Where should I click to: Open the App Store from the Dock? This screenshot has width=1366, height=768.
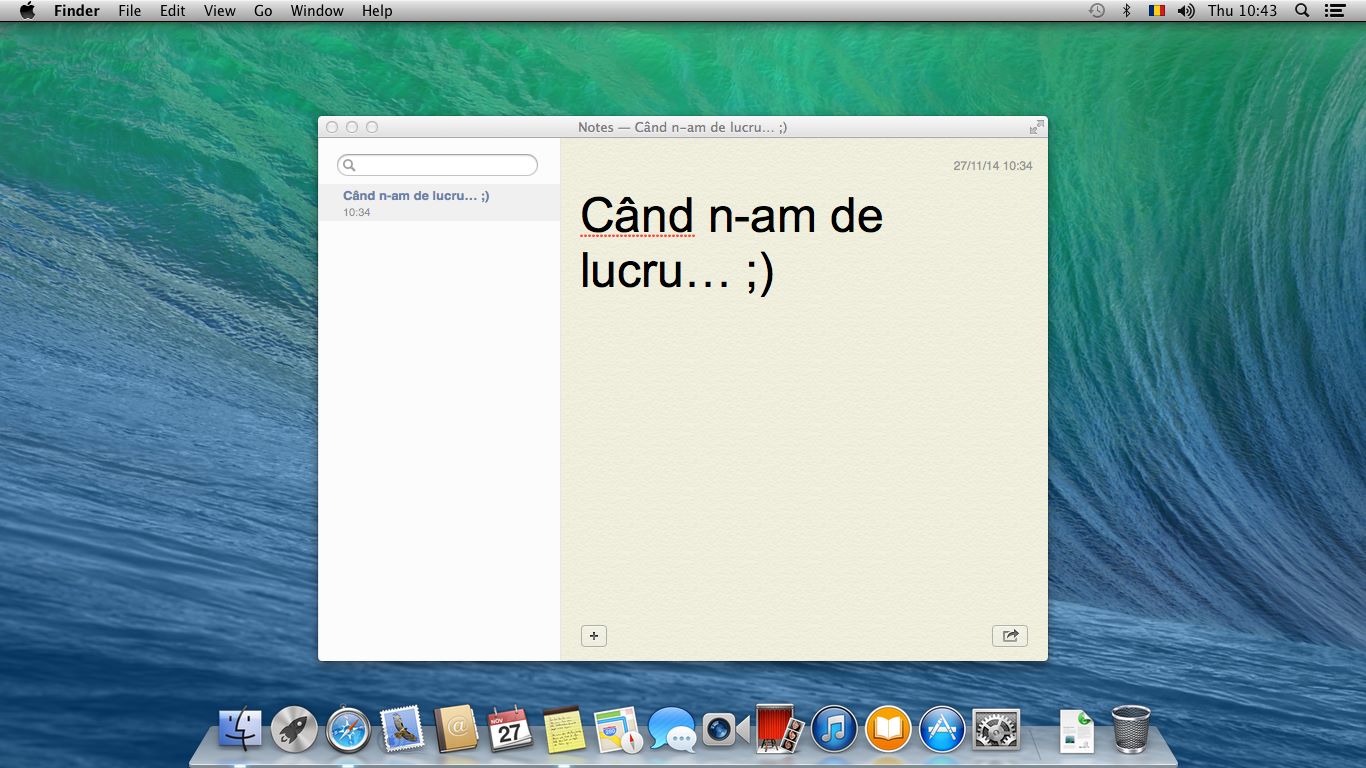[x=942, y=730]
